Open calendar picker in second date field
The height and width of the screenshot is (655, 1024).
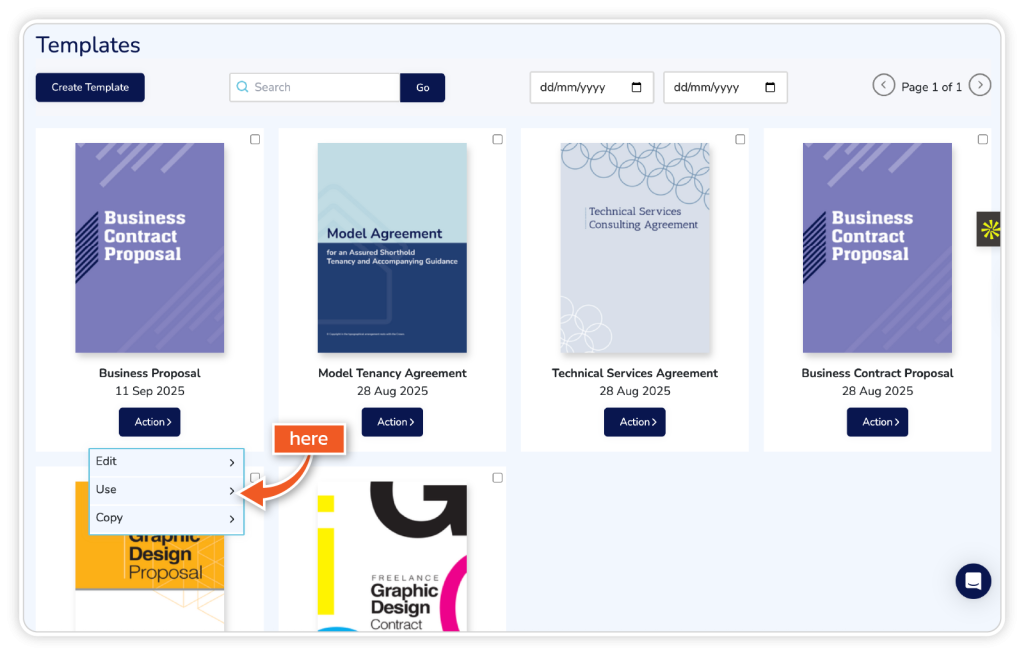point(770,87)
